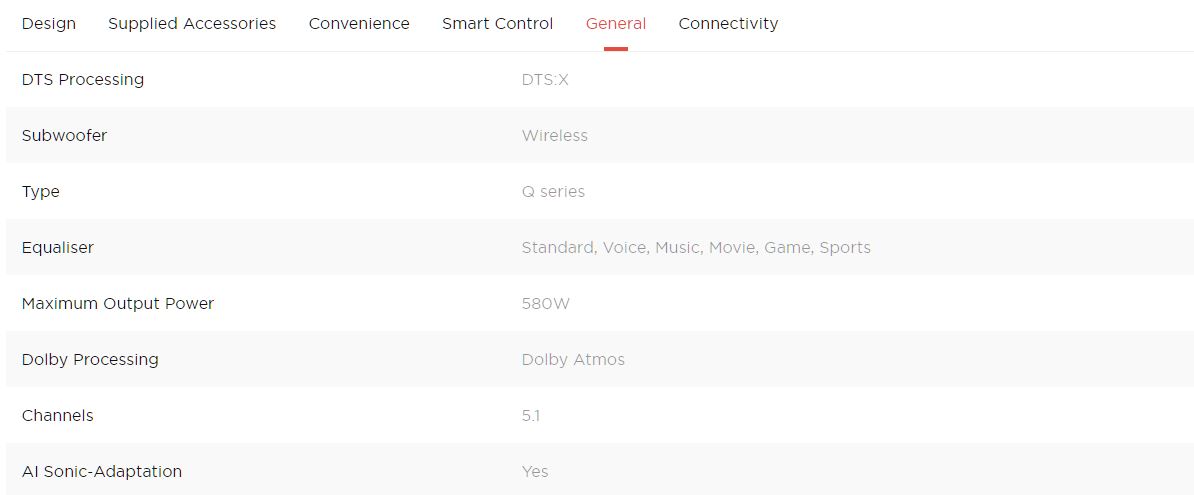Select the Q series value
Screen dimensions: 1194x495
click(553, 192)
